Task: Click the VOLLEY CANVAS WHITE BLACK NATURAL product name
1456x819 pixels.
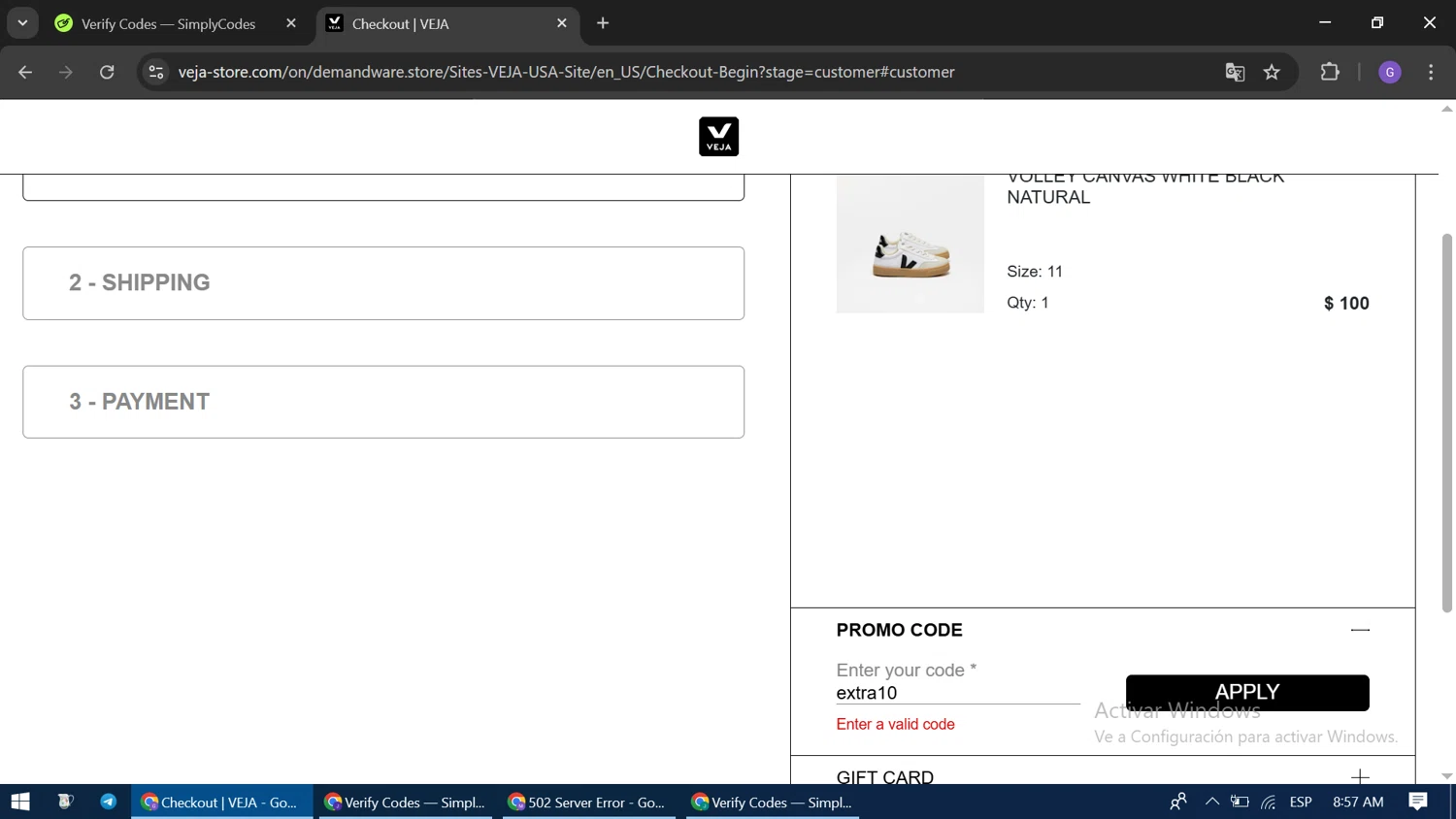Action: 1145,186
